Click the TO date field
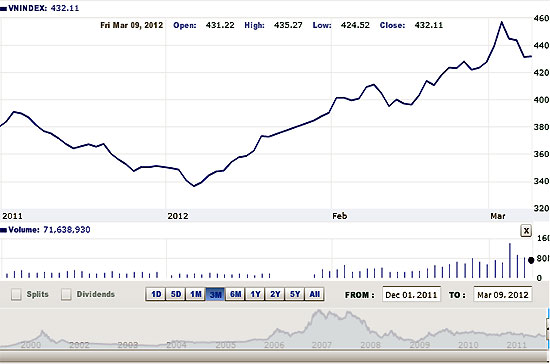 pos(503,294)
